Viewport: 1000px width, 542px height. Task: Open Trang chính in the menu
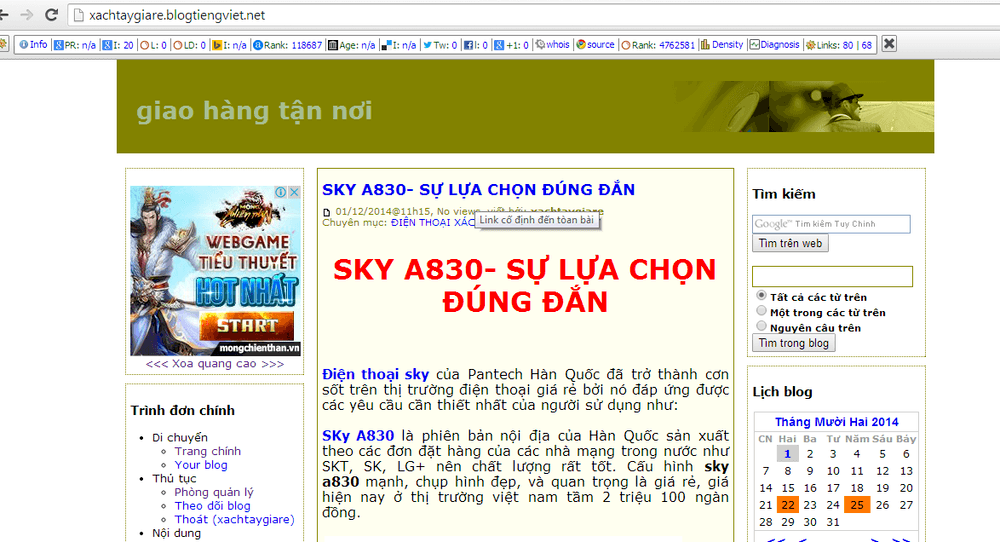pyautogui.click(x=208, y=451)
